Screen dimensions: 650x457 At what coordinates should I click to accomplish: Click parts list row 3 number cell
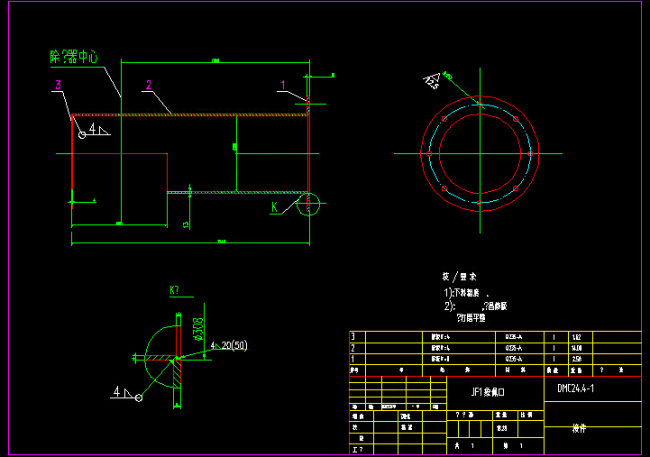pos(353,338)
